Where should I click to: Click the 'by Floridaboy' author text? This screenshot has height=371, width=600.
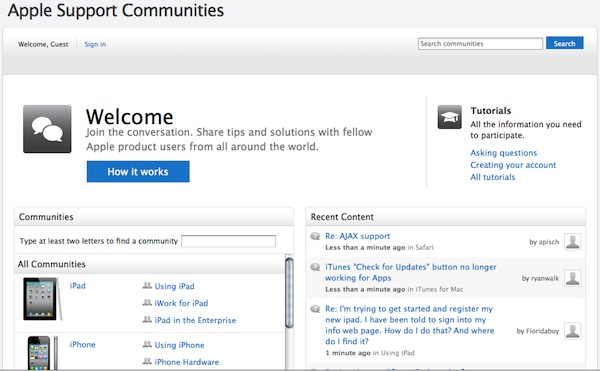point(538,331)
